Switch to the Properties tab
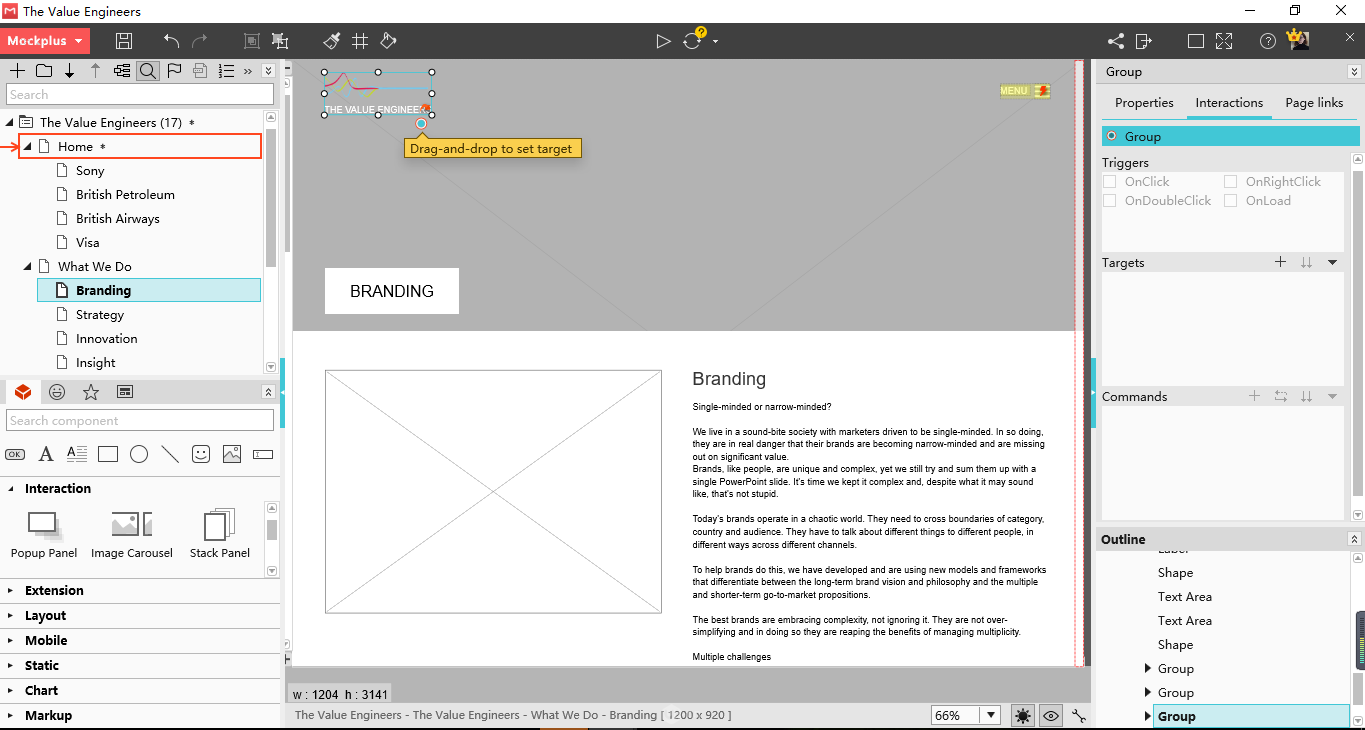Image resolution: width=1365 pixels, height=730 pixels. (1144, 103)
